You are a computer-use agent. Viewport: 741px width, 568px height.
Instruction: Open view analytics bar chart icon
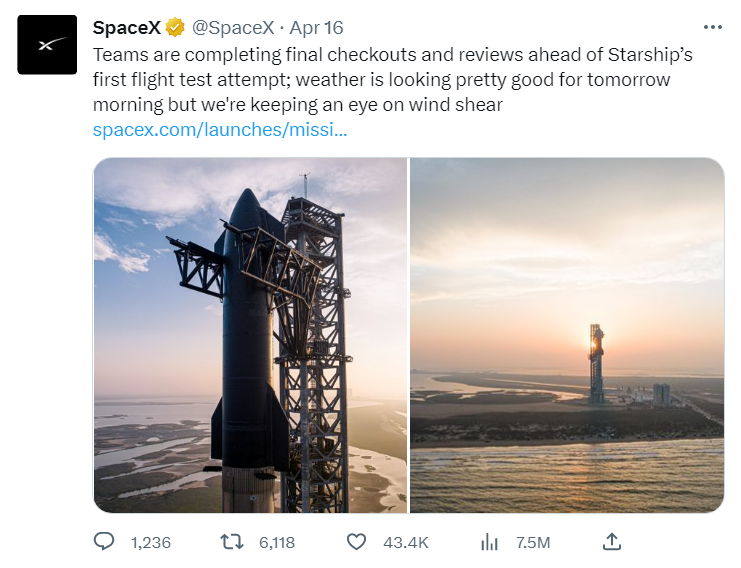pos(489,541)
